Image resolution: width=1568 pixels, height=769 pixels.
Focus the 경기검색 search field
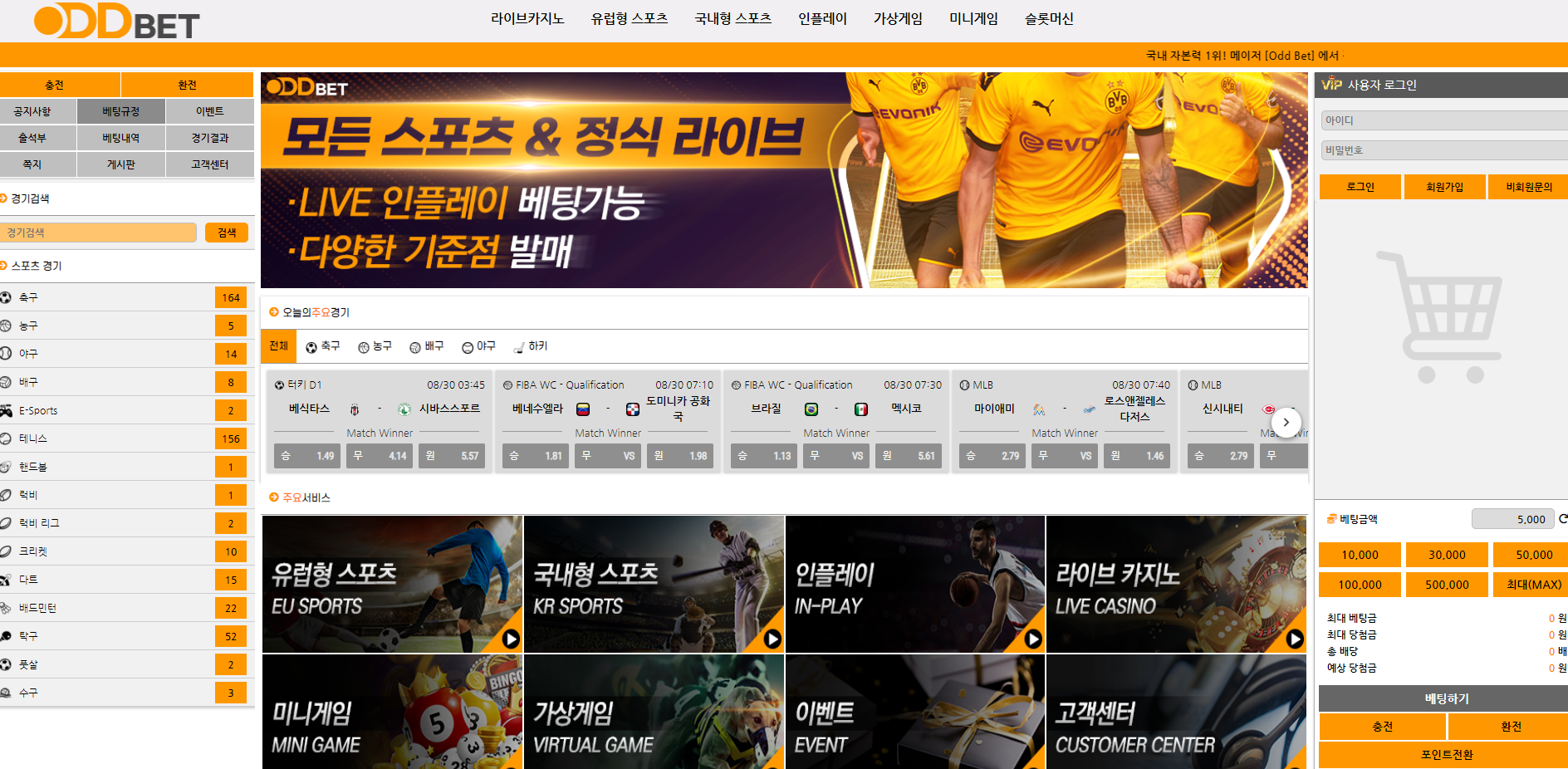click(x=99, y=233)
